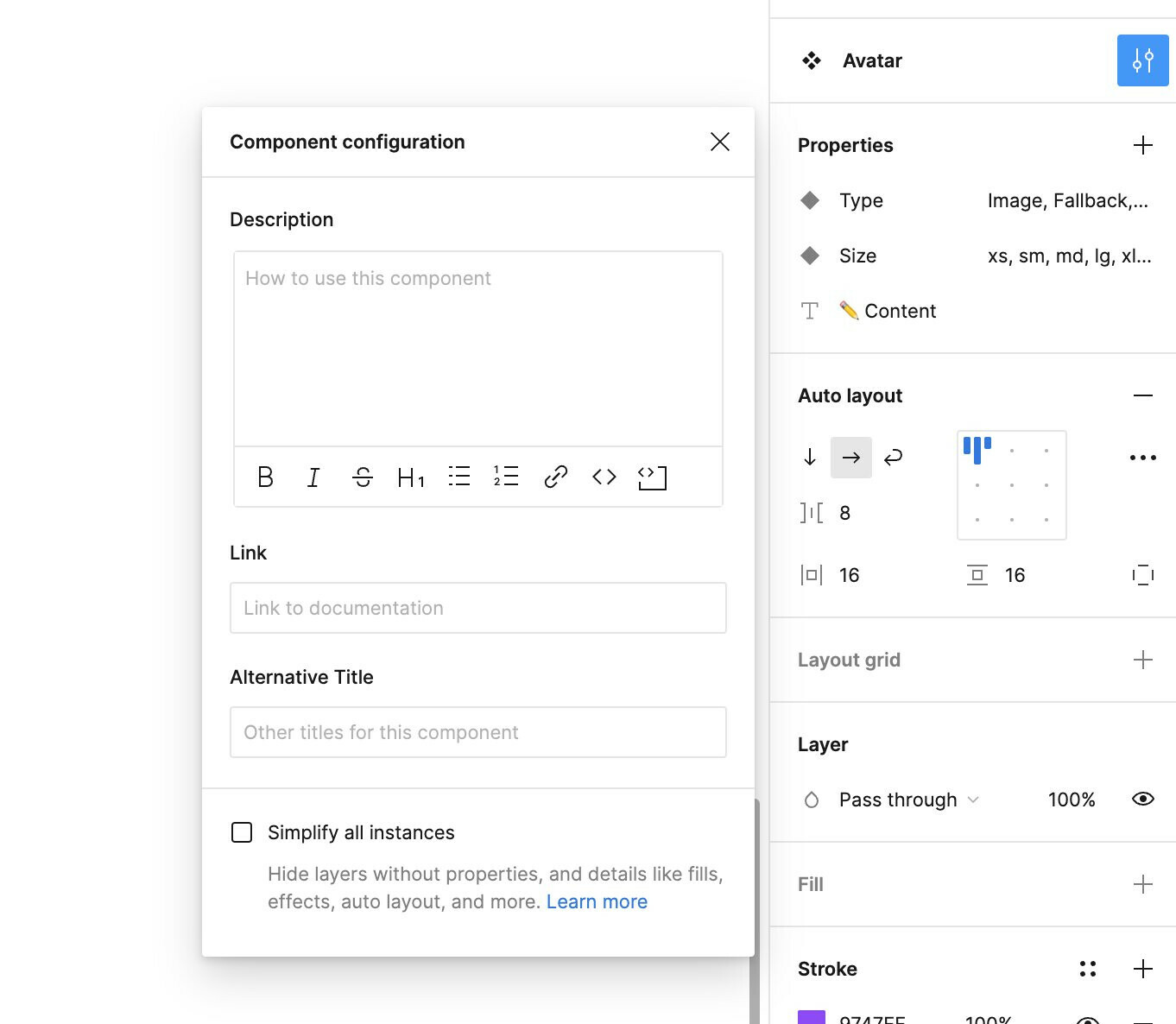Viewport: 1176px width, 1024px height.
Task: Click the Alternative Title input field
Action: (x=478, y=732)
